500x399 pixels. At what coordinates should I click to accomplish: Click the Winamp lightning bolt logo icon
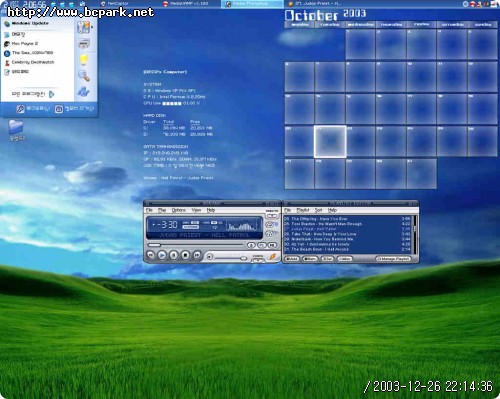(x=273, y=256)
